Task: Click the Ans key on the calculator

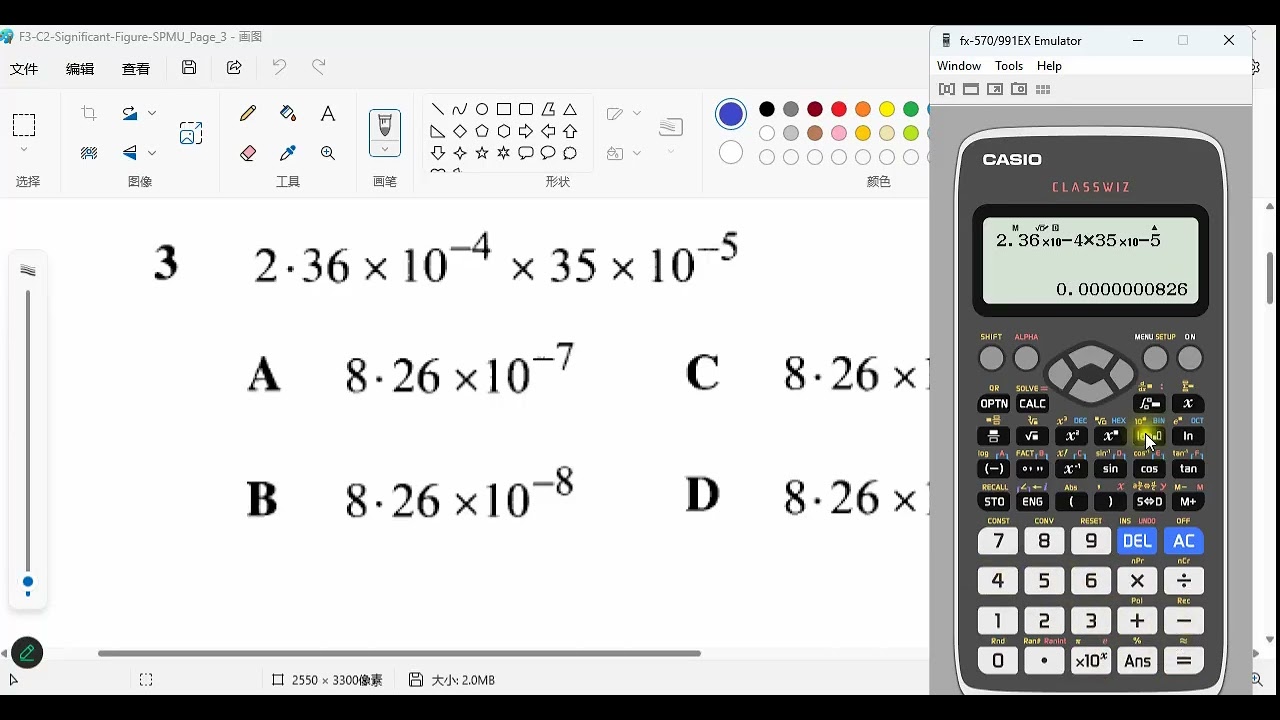Action: 1137,661
